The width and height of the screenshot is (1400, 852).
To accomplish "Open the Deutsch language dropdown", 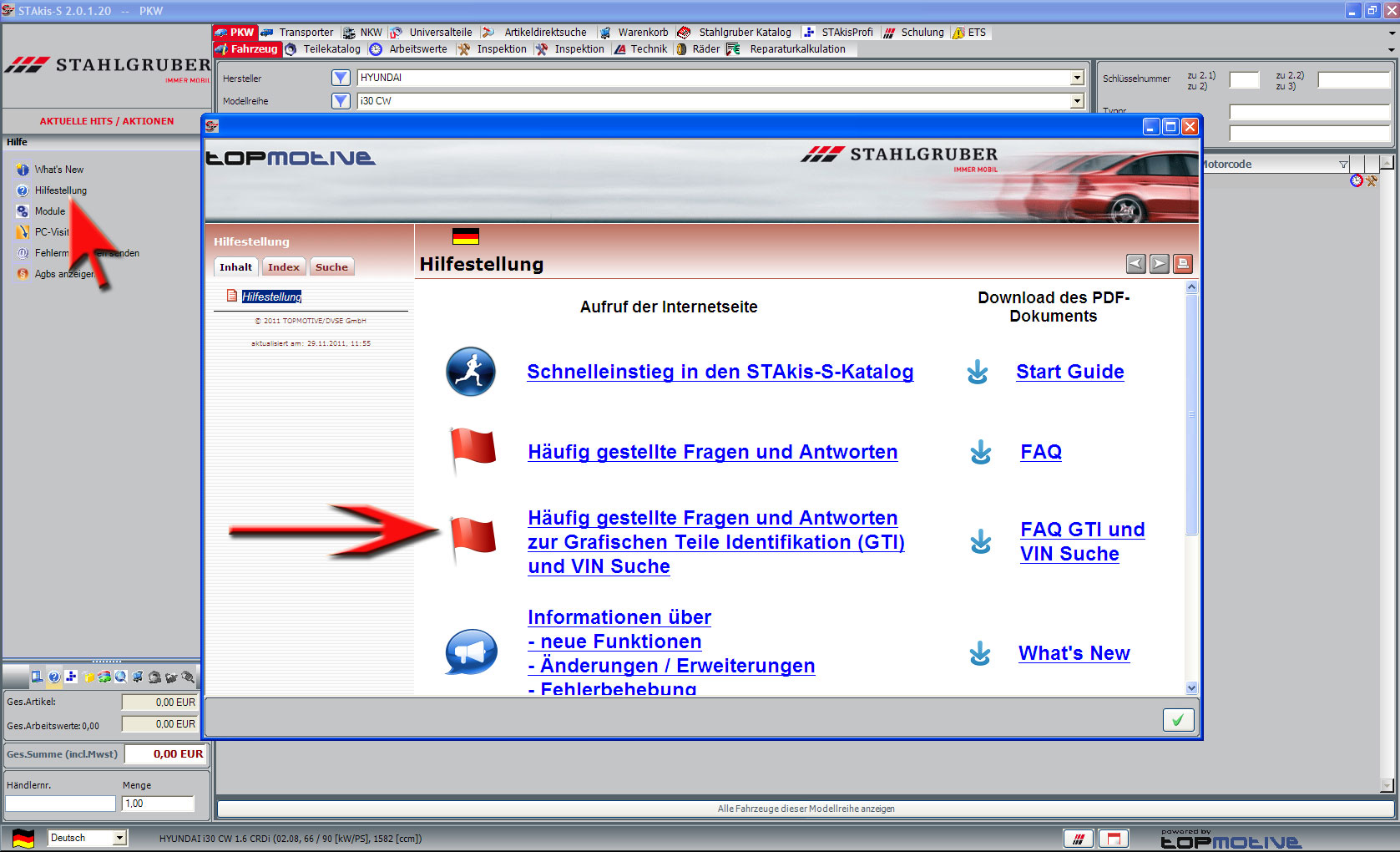I will tap(120, 838).
